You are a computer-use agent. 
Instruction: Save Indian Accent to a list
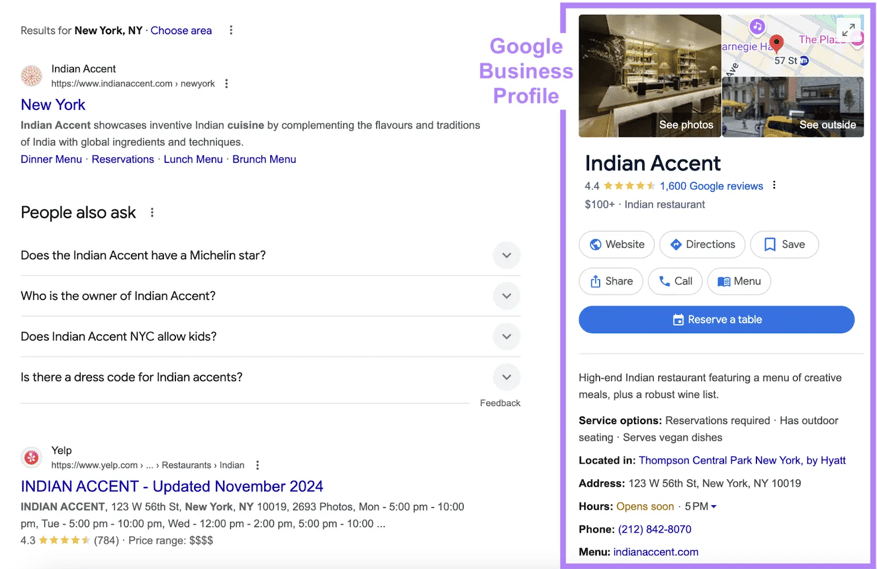pos(784,244)
